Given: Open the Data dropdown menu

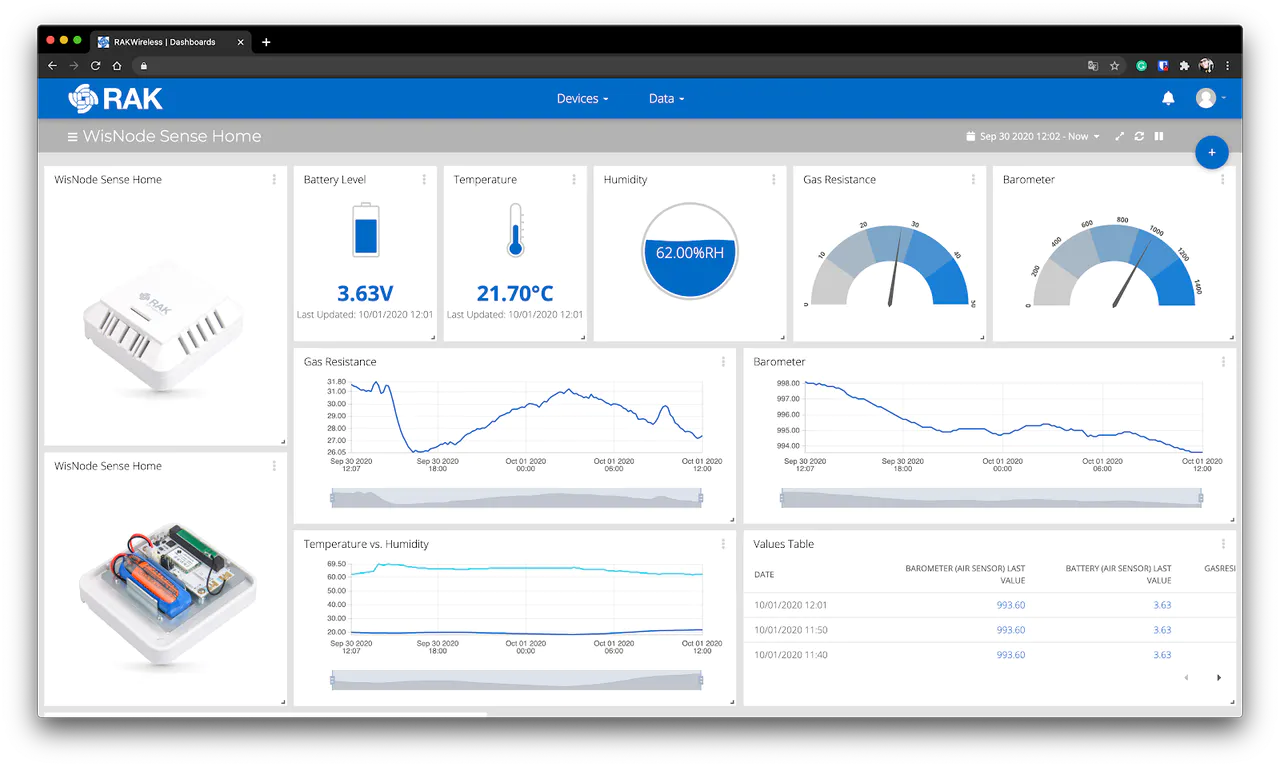Looking at the screenshot, I should [x=666, y=99].
